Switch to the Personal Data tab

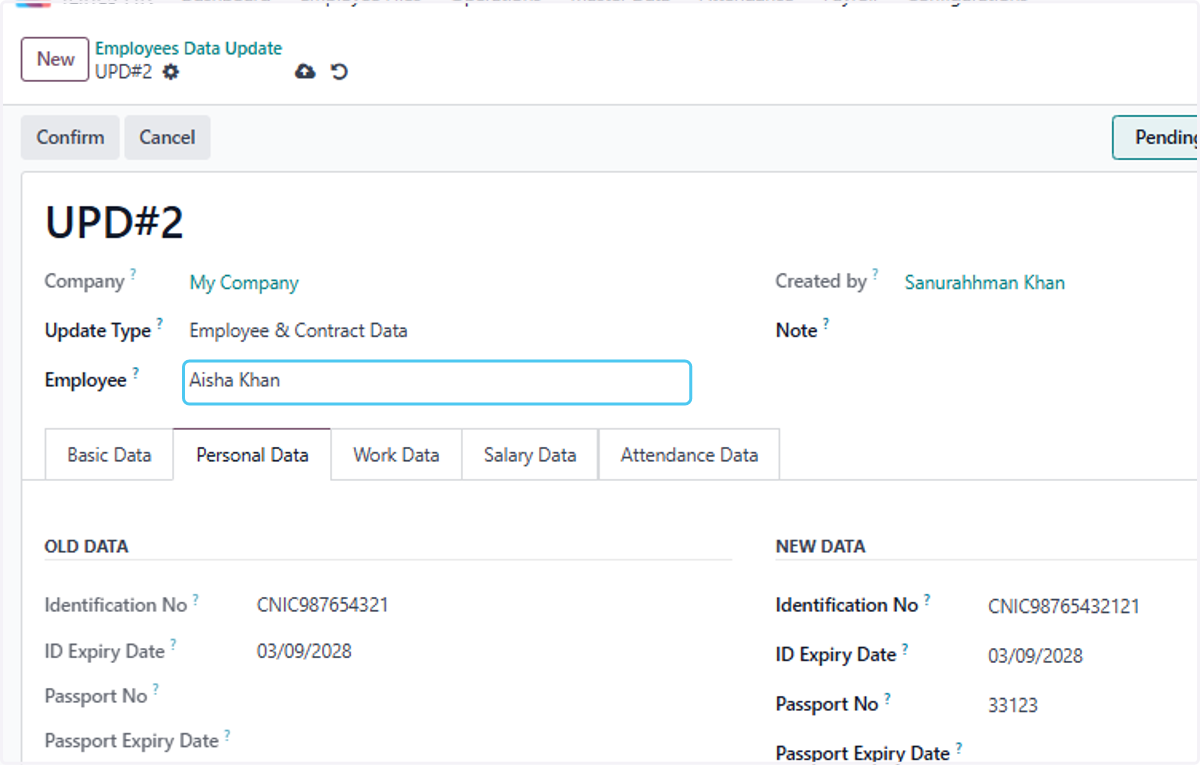252,455
